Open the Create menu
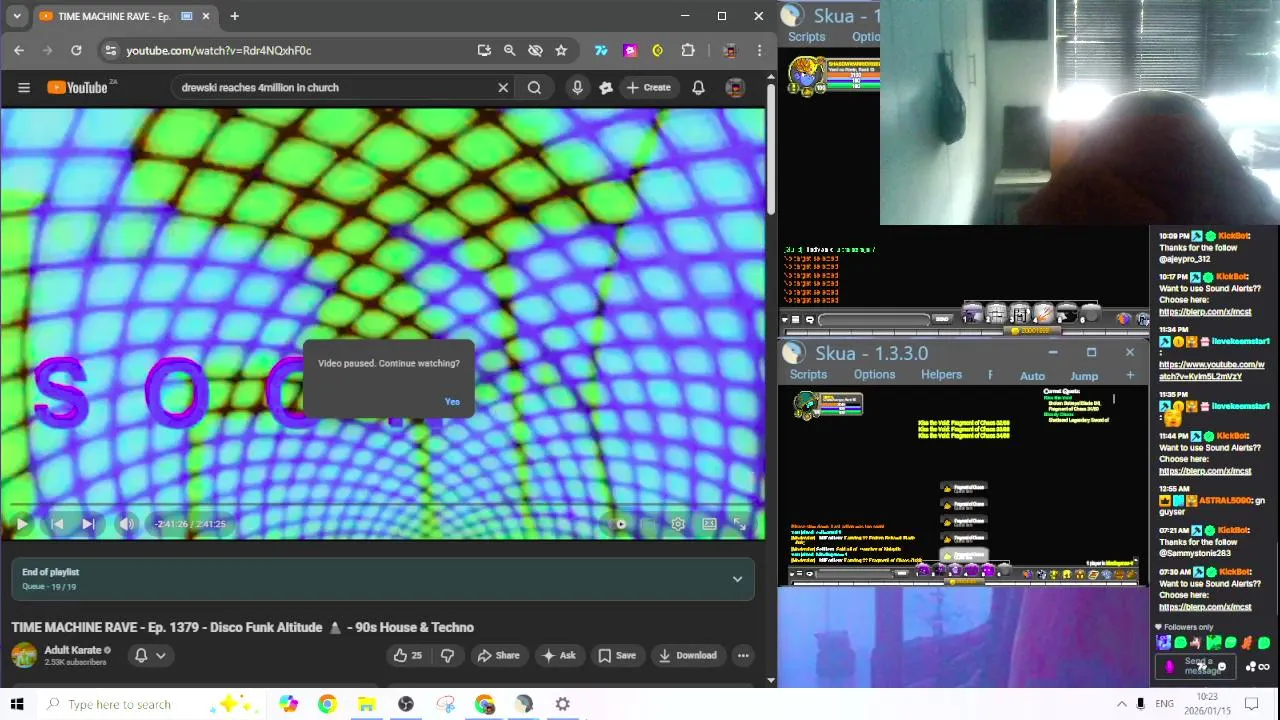Viewport: 1280px width, 720px height. coord(648,88)
